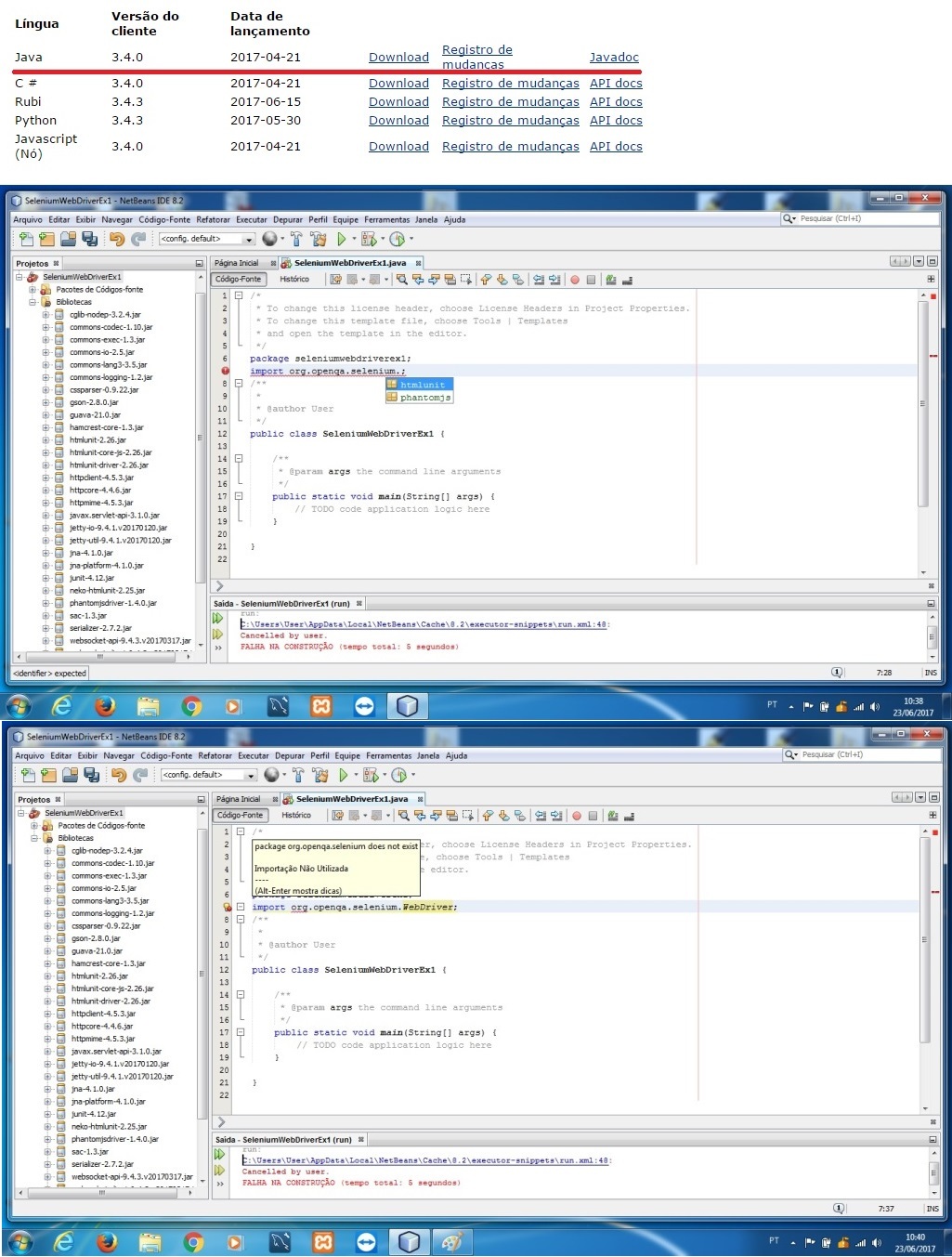The width and height of the screenshot is (952, 1257).
Task: Open Ferramentas menu in htmlunit-popup NetBeans window
Action: click(387, 220)
